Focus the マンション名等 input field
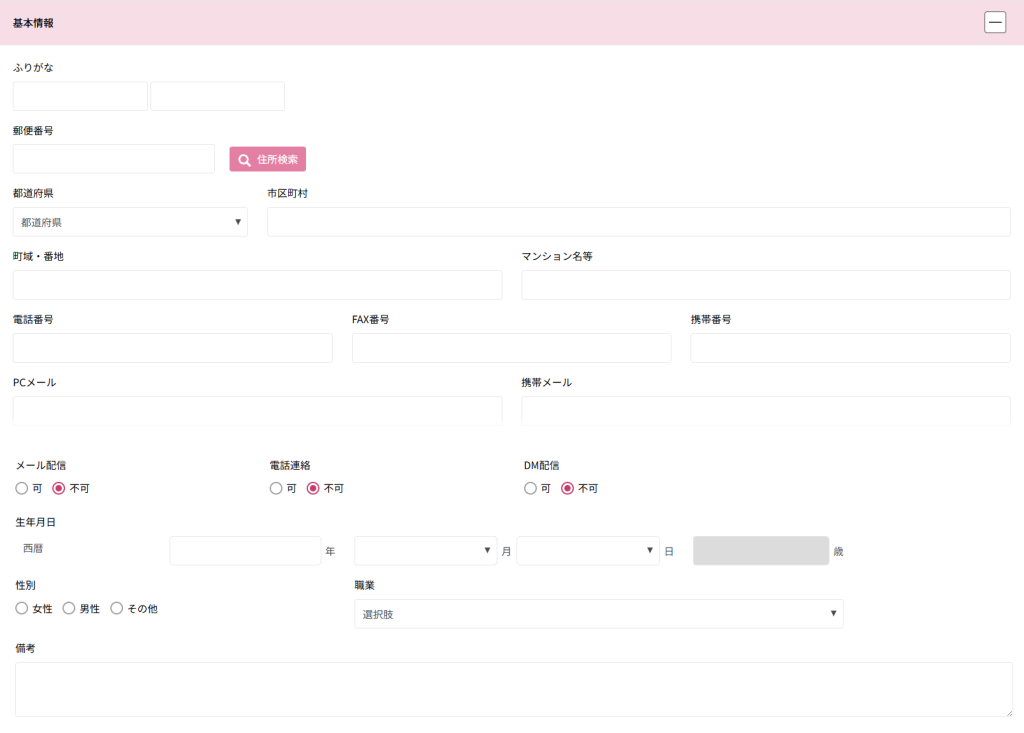 [765, 285]
